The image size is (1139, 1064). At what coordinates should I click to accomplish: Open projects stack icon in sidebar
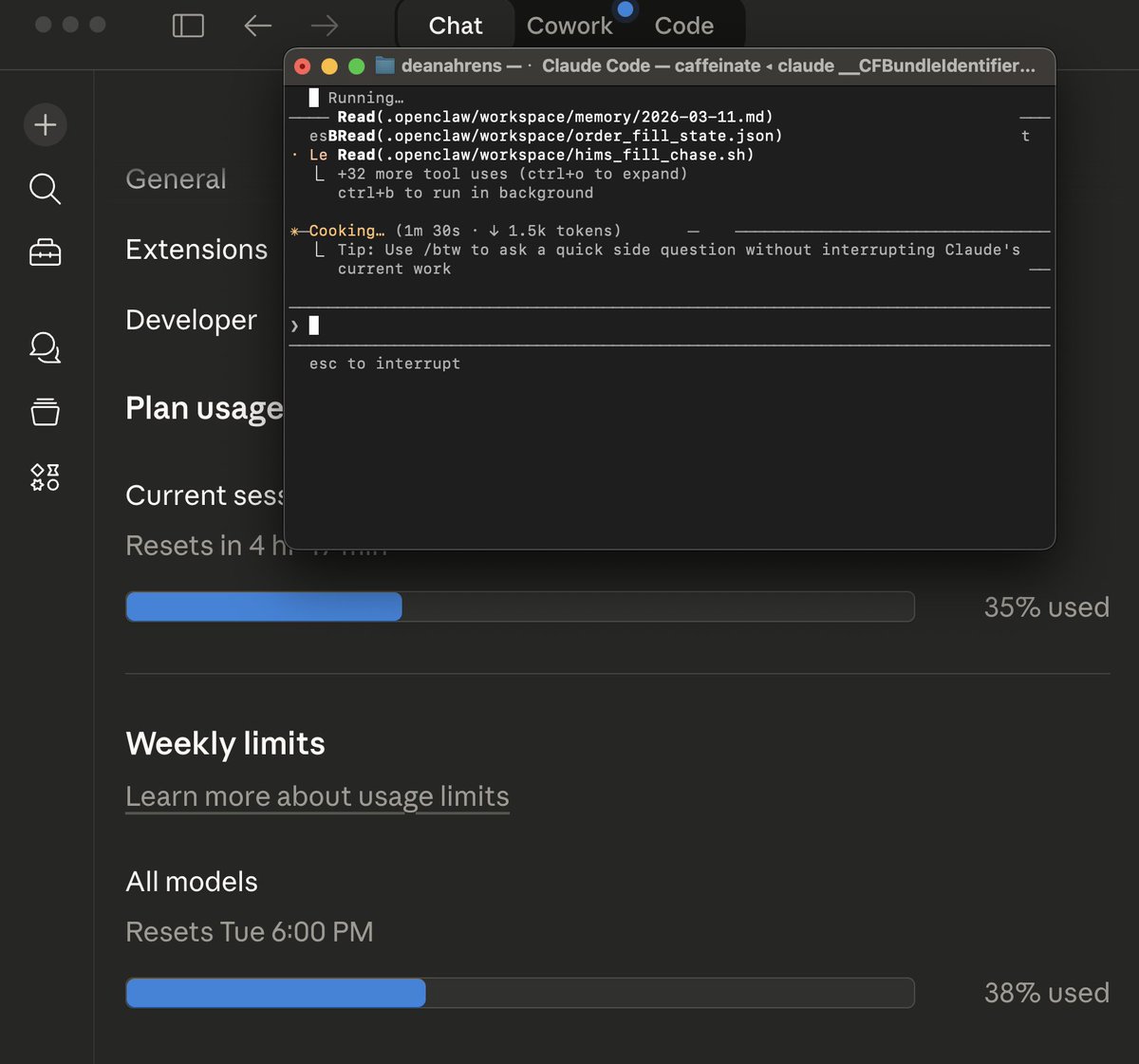coord(45,411)
